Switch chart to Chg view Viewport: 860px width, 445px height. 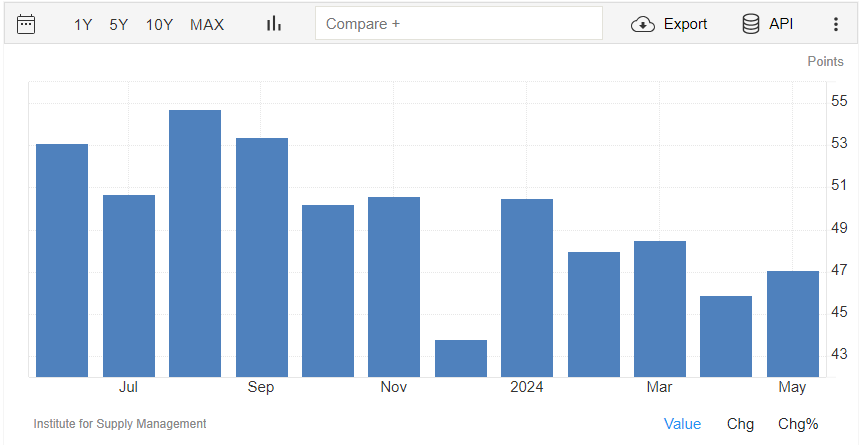[740, 424]
